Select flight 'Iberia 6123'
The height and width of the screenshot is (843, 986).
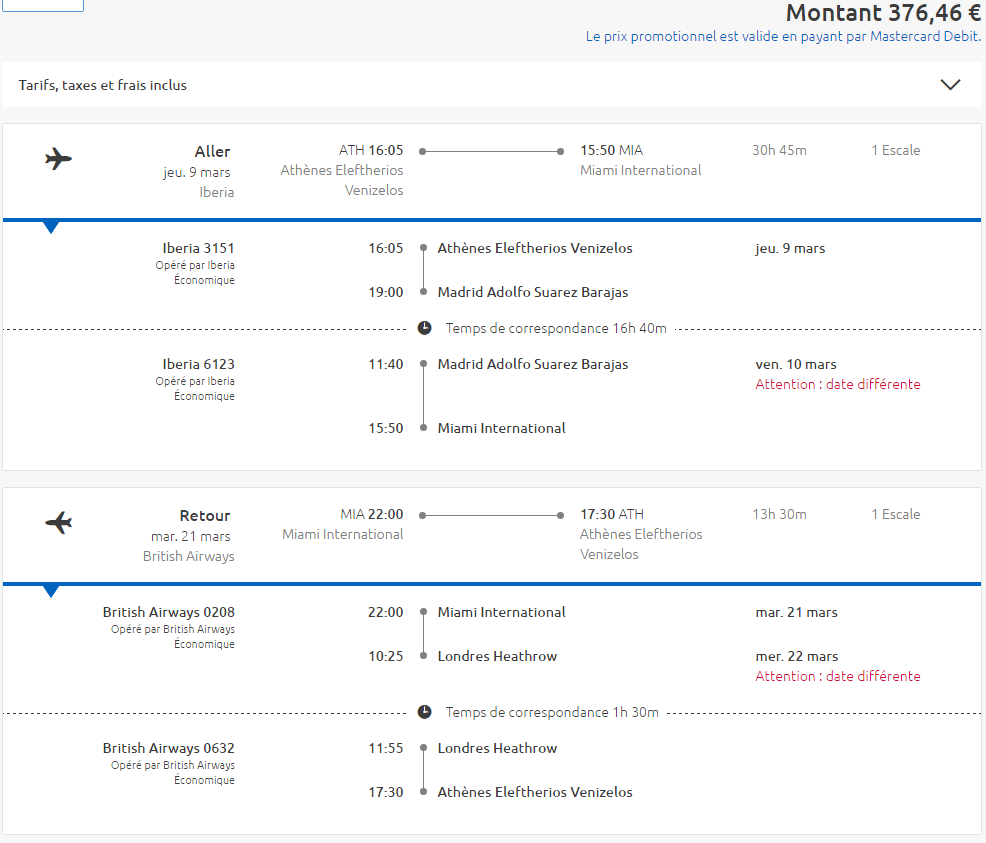(198, 364)
